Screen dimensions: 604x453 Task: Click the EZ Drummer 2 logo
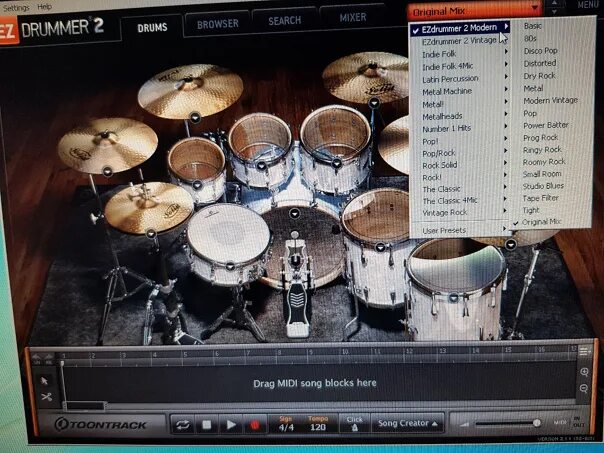[x=52, y=30]
